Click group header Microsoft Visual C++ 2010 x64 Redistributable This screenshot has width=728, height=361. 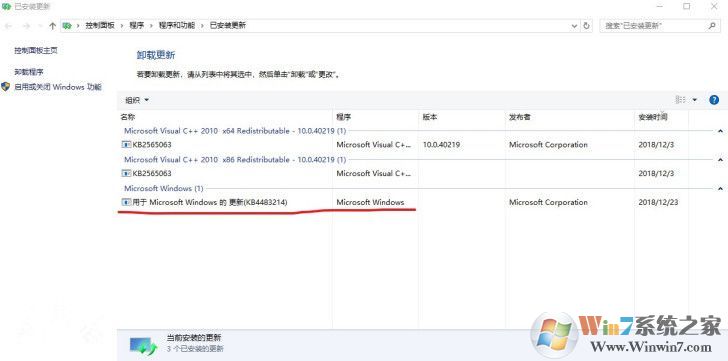pyautogui.click(x=235, y=131)
